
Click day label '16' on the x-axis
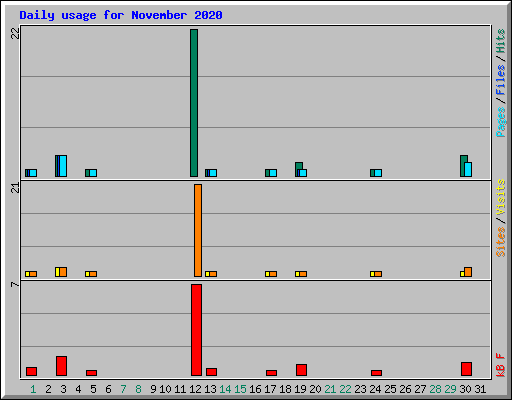(255, 389)
